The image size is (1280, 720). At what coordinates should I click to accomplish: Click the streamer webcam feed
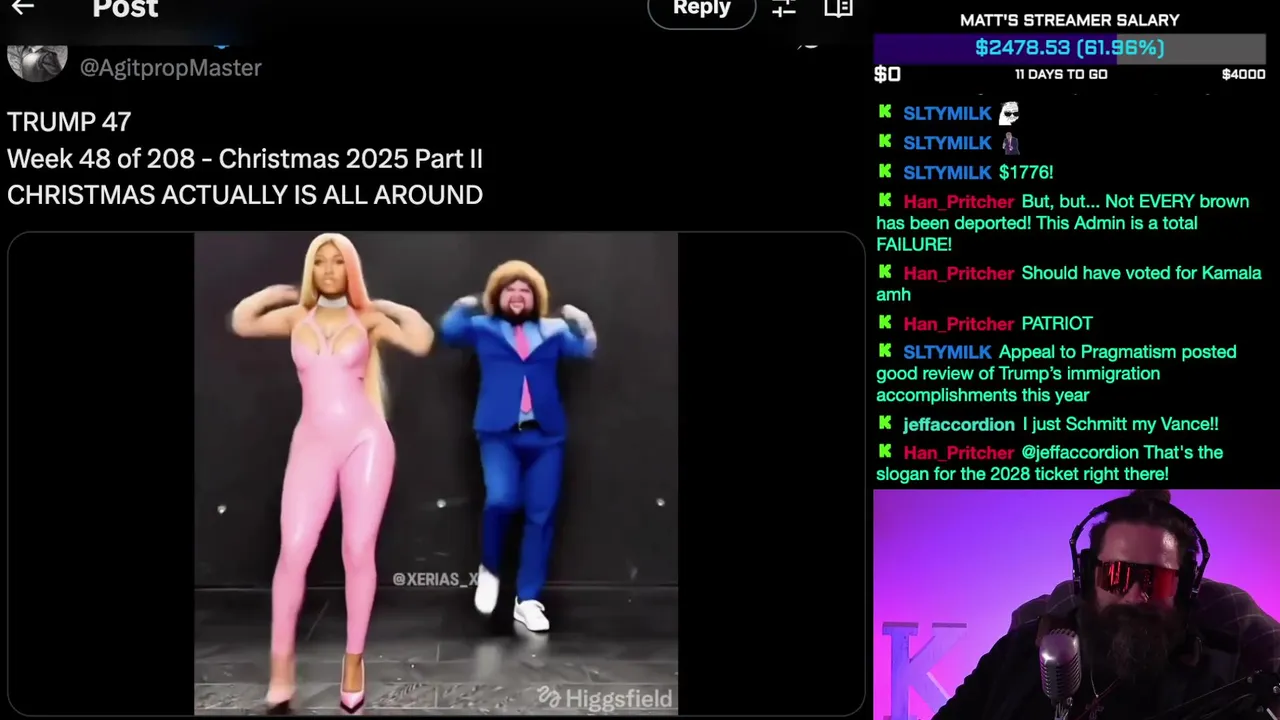coord(1076,605)
